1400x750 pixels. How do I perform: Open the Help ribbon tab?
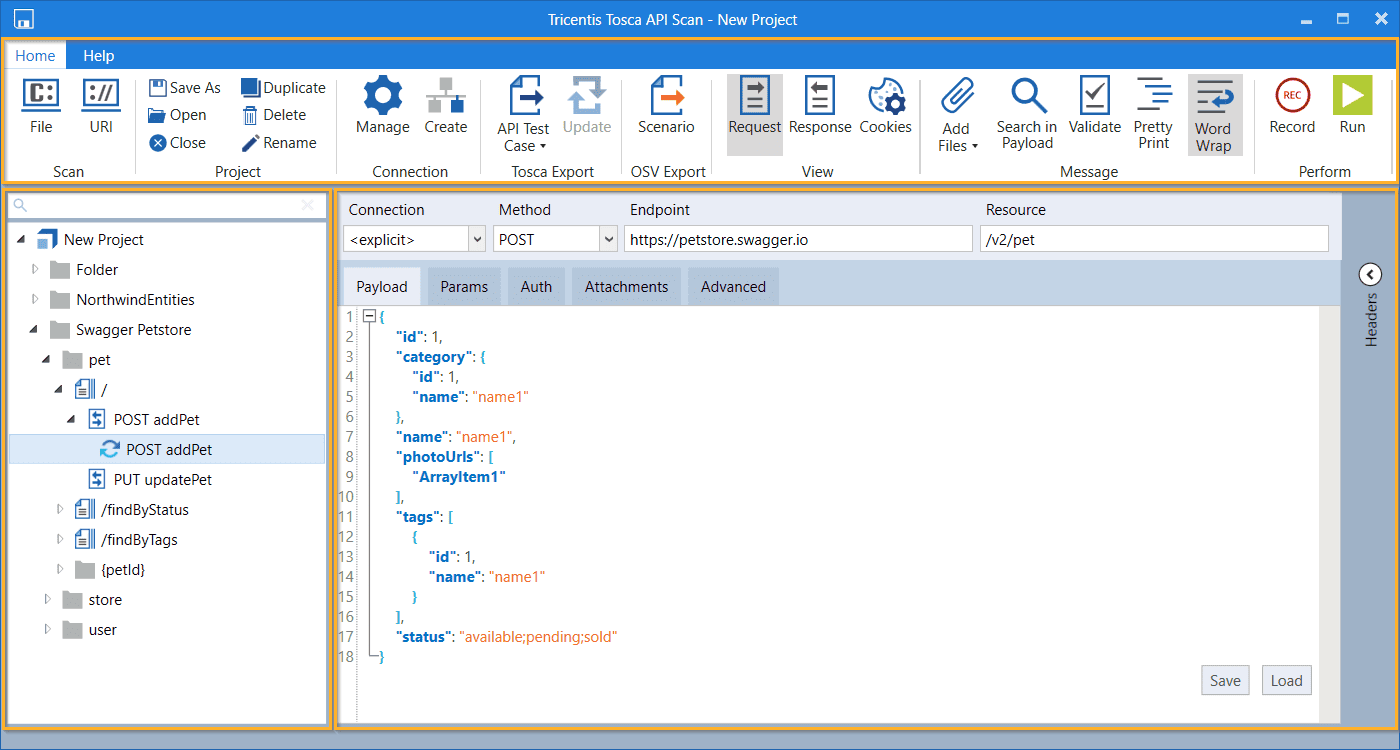point(98,56)
